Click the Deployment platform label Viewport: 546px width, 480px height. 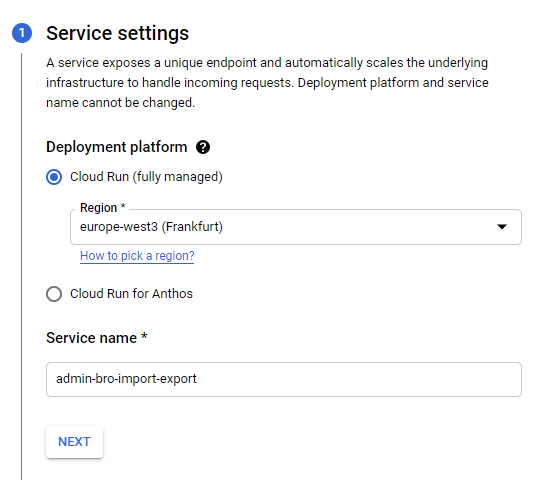pyautogui.click(x=117, y=147)
